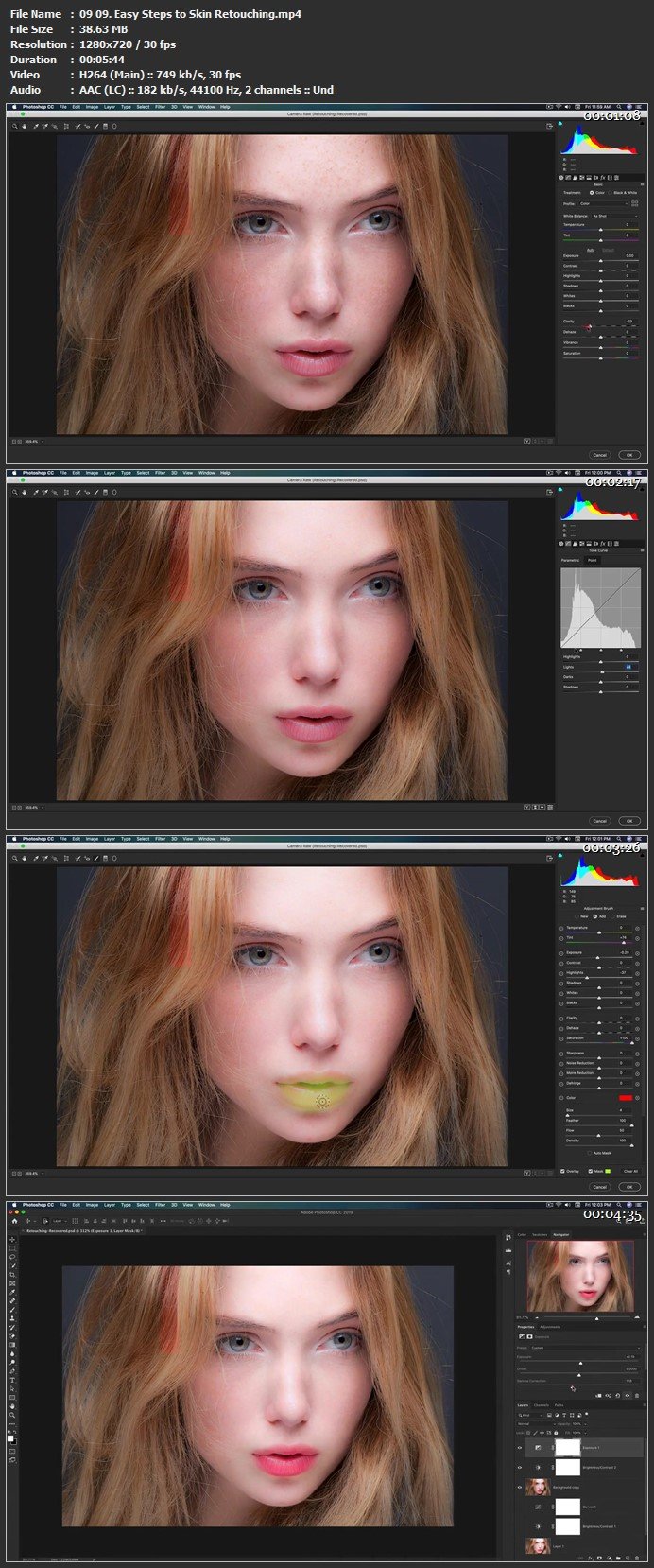Click before/after Y icon in the 00:01:08 frame
654x1568 pixels.
pyautogui.click(x=526, y=441)
